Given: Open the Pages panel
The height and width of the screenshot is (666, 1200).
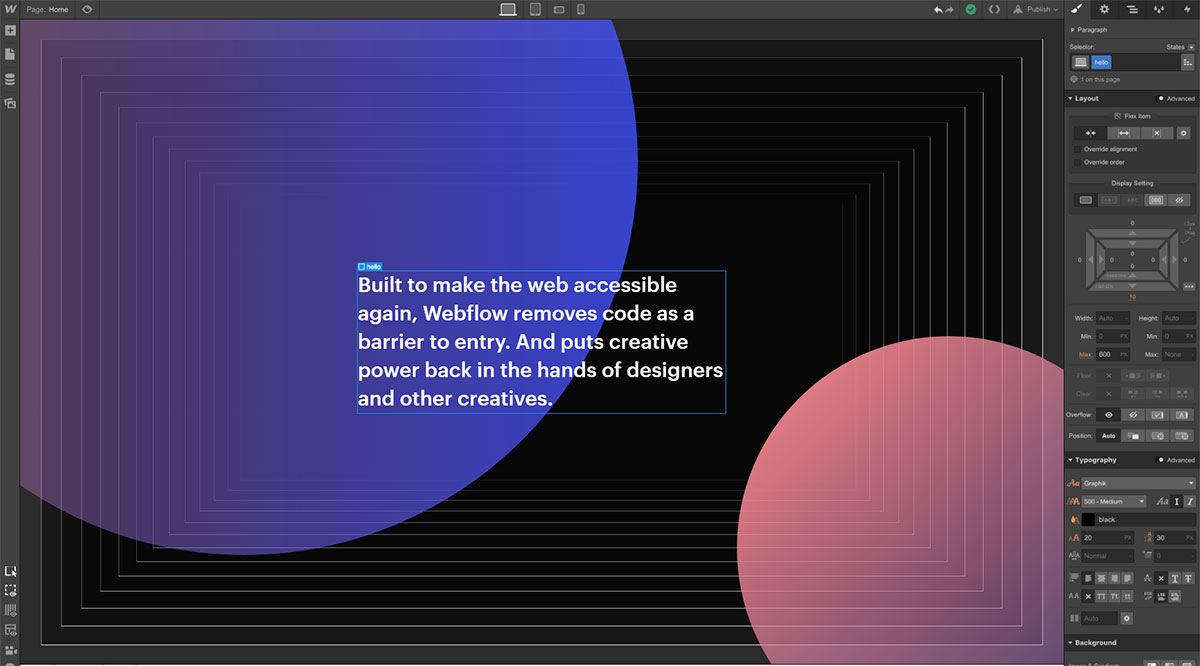Looking at the screenshot, I should pos(10,54).
